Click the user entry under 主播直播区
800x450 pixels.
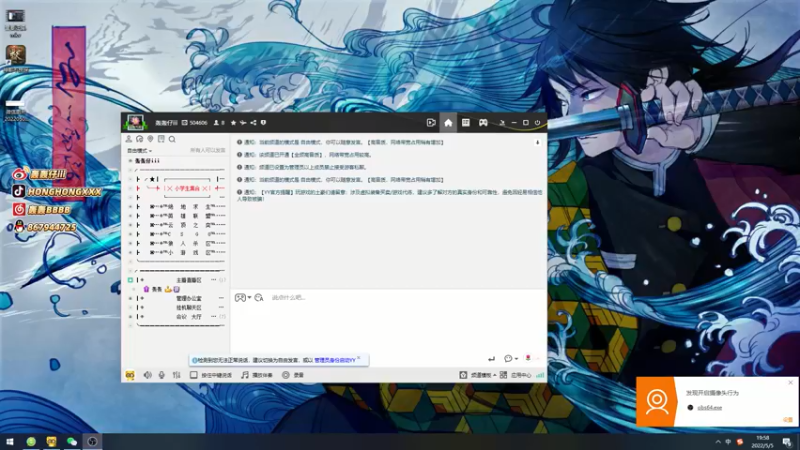tap(161, 289)
